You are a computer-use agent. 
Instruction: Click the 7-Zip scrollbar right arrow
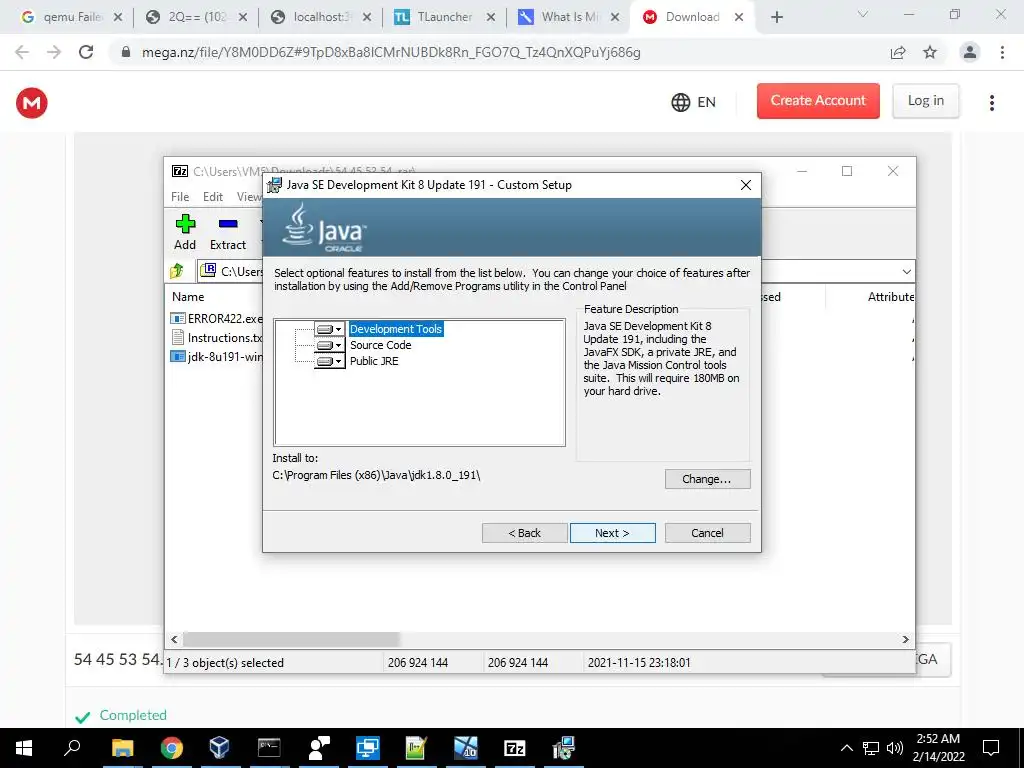point(906,639)
